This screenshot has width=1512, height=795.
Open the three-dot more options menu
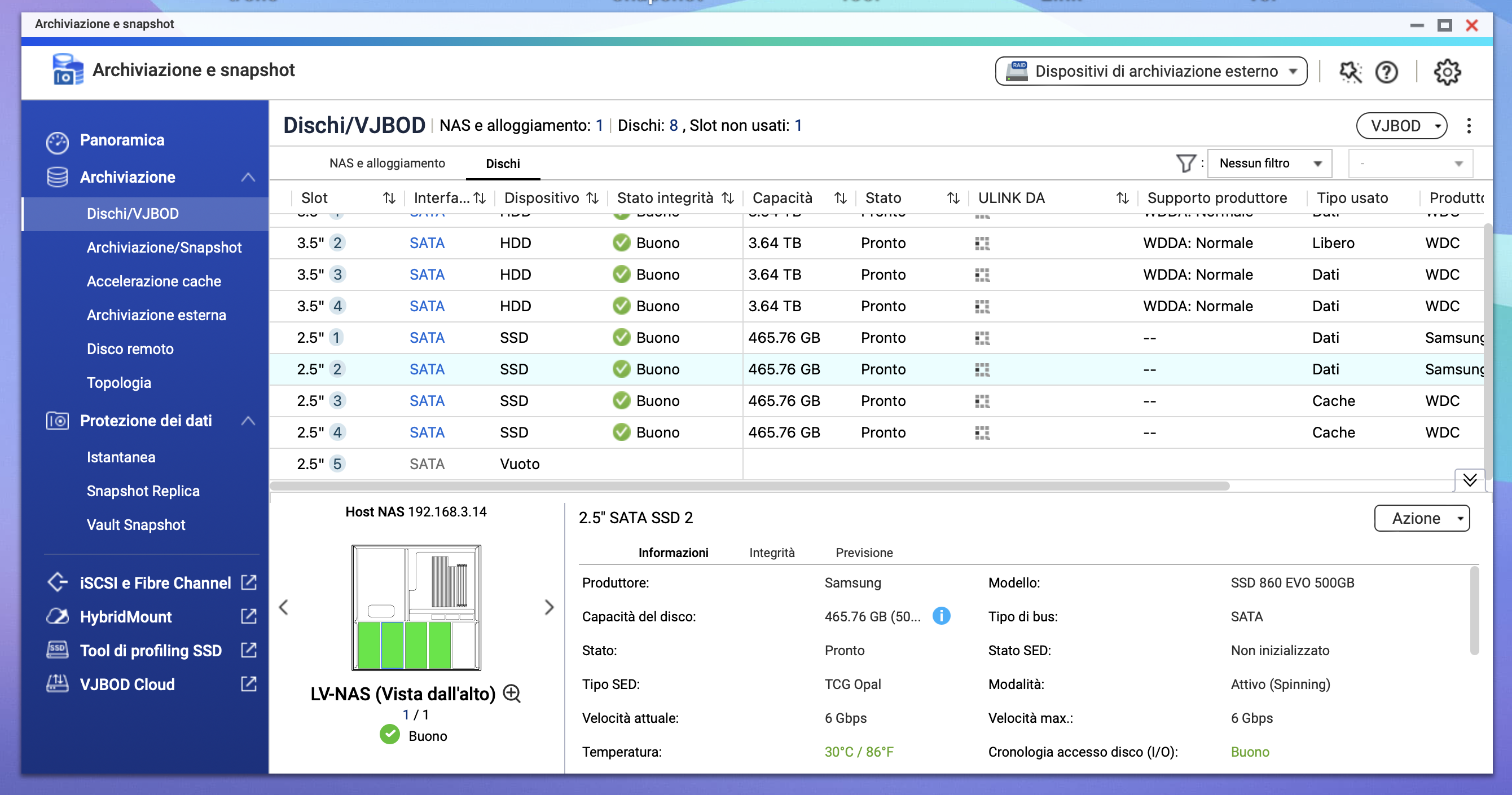tap(1469, 126)
